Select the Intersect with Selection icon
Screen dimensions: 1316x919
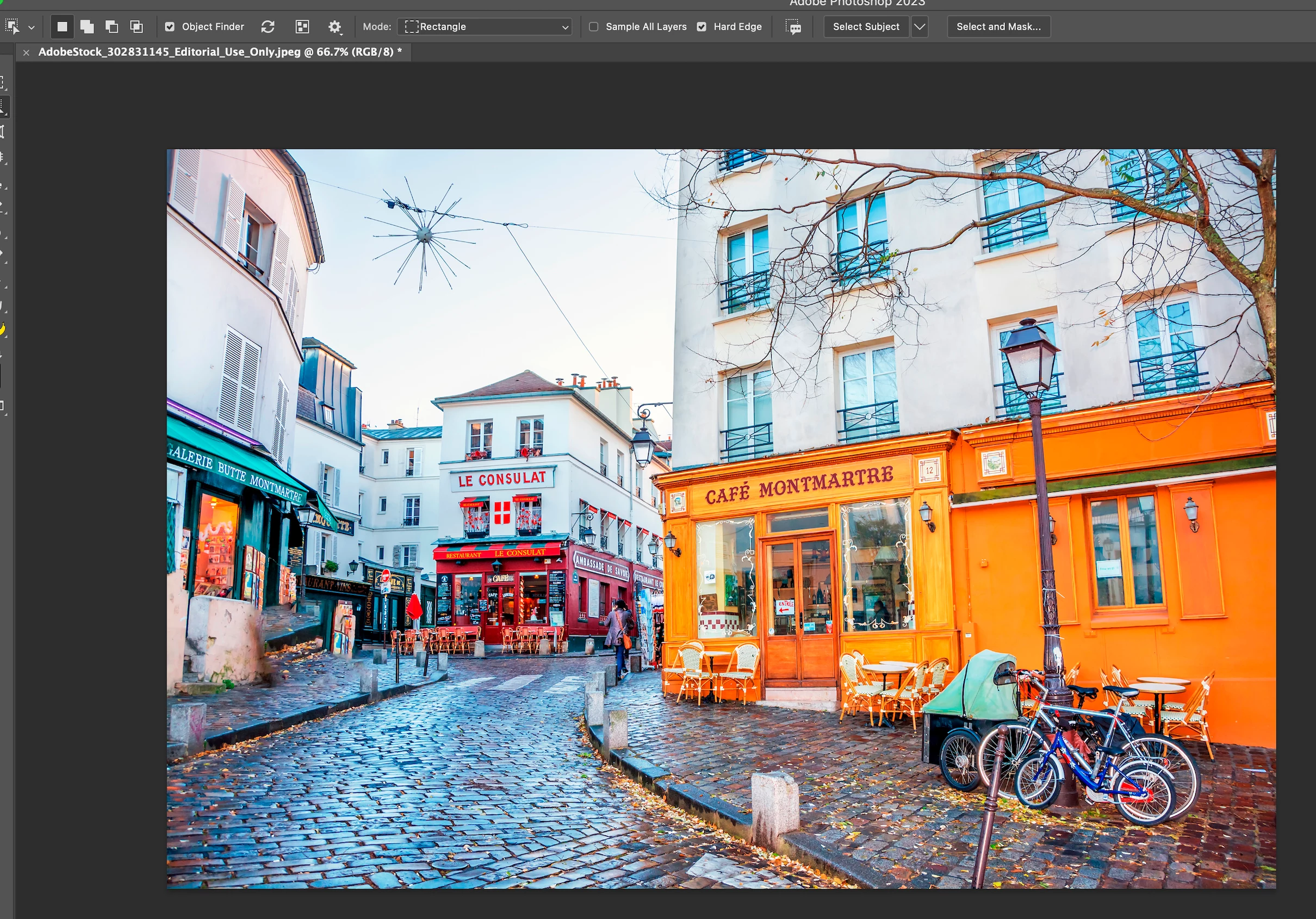tap(136, 26)
